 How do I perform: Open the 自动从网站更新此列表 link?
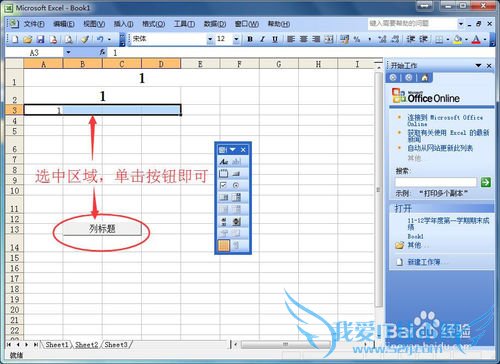[x=440, y=148]
